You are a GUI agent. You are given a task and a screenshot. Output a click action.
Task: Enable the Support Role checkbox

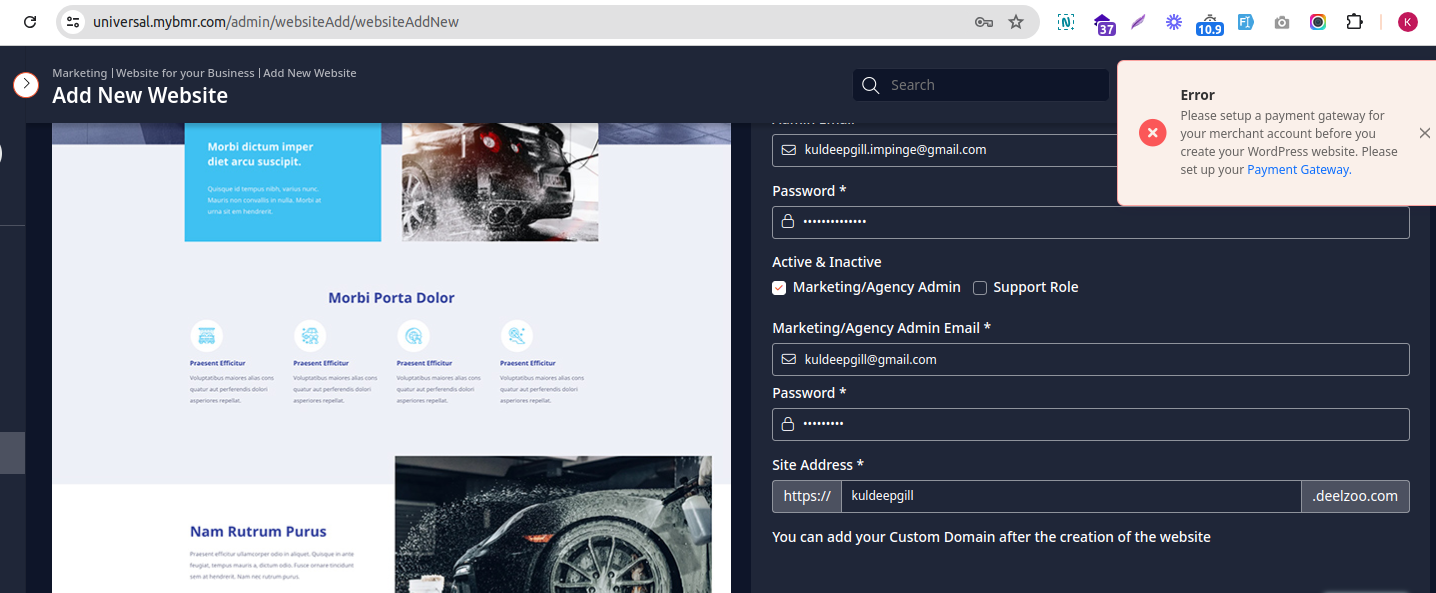pyautogui.click(x=980, y=288)
